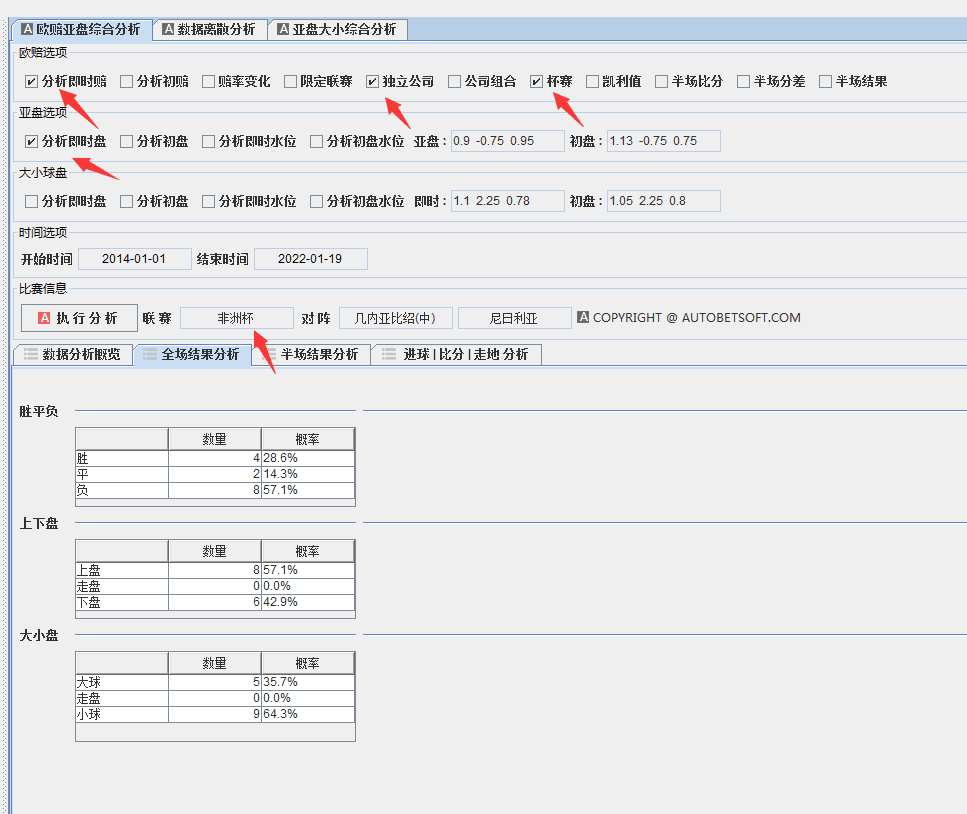Viewport: 967px width, 814px height.
Task: Click the logo icon before COPYRIGHT text
Action: (583, 318)
